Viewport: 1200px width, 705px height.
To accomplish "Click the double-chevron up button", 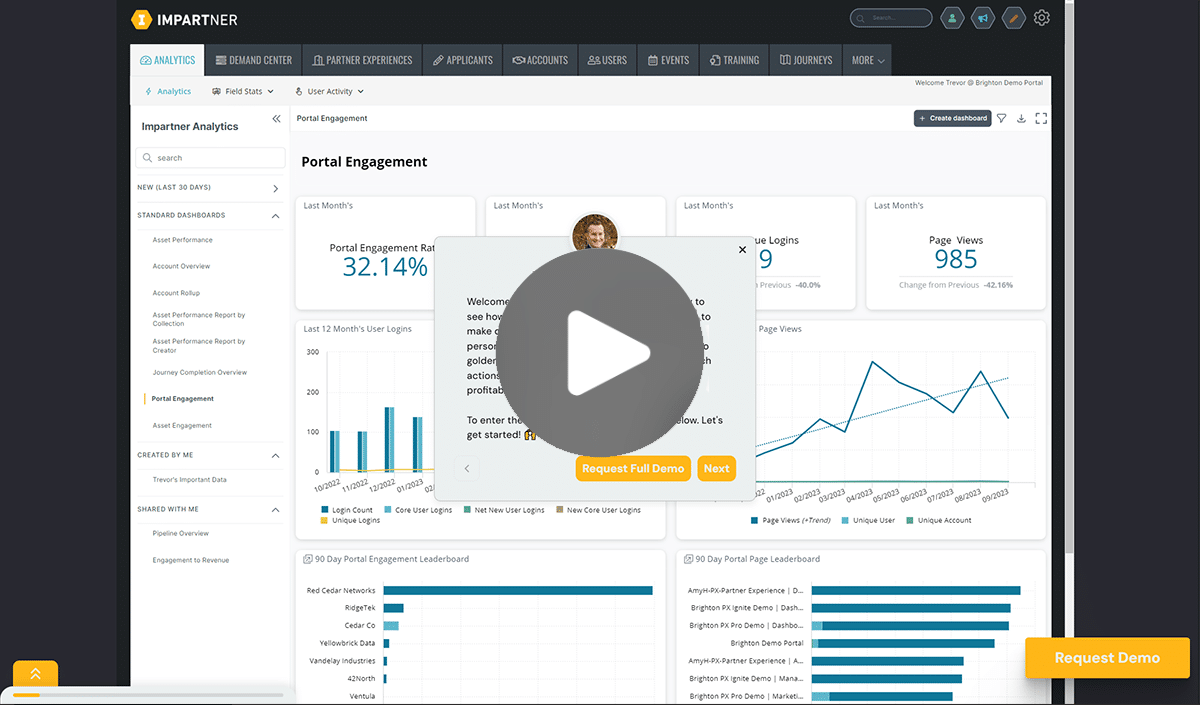I will [35, 674].
